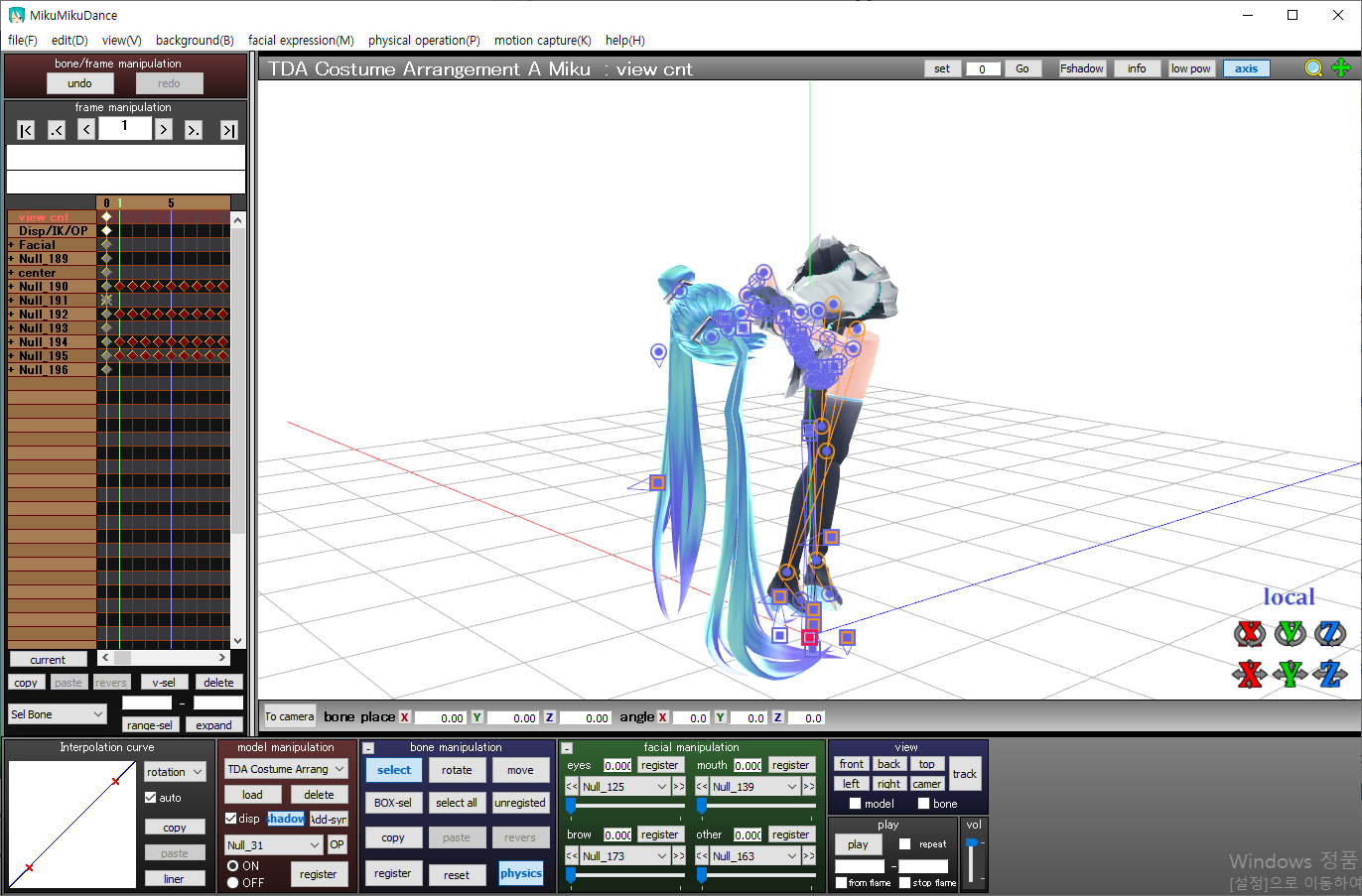Click the local Y move axis icon

pos(1290,675)
